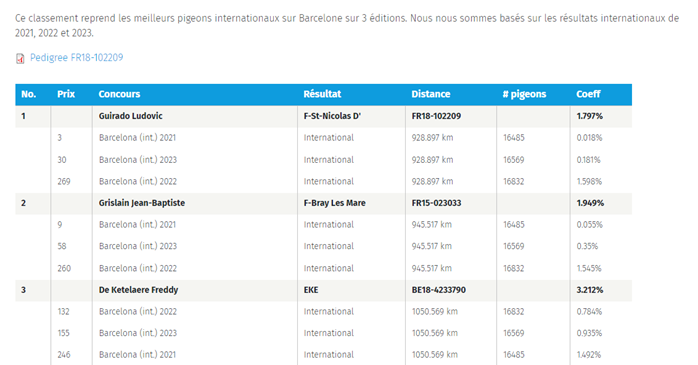Click the Résultat column header
Viewport: 698px width, 365px height.
tap(322, 94)
